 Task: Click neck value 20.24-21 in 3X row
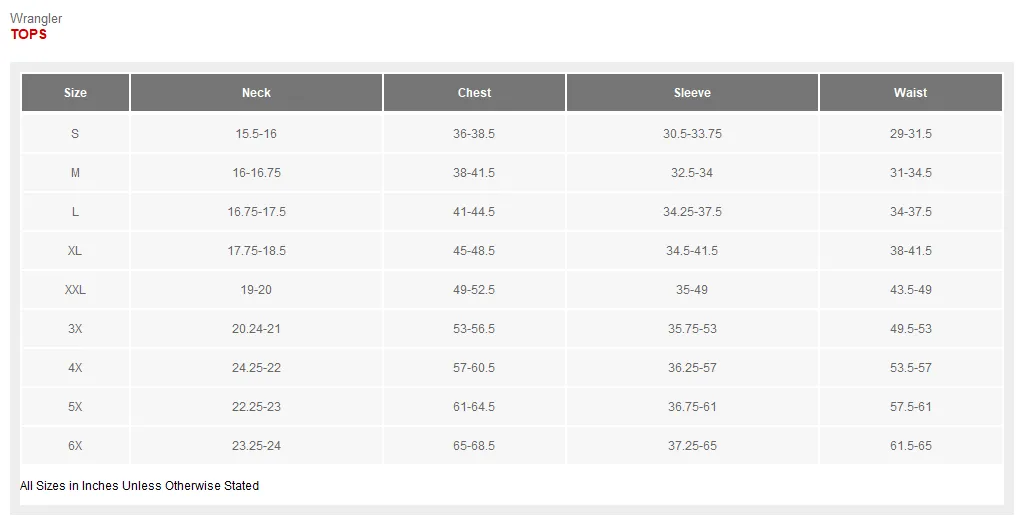[x=256, y=328]
